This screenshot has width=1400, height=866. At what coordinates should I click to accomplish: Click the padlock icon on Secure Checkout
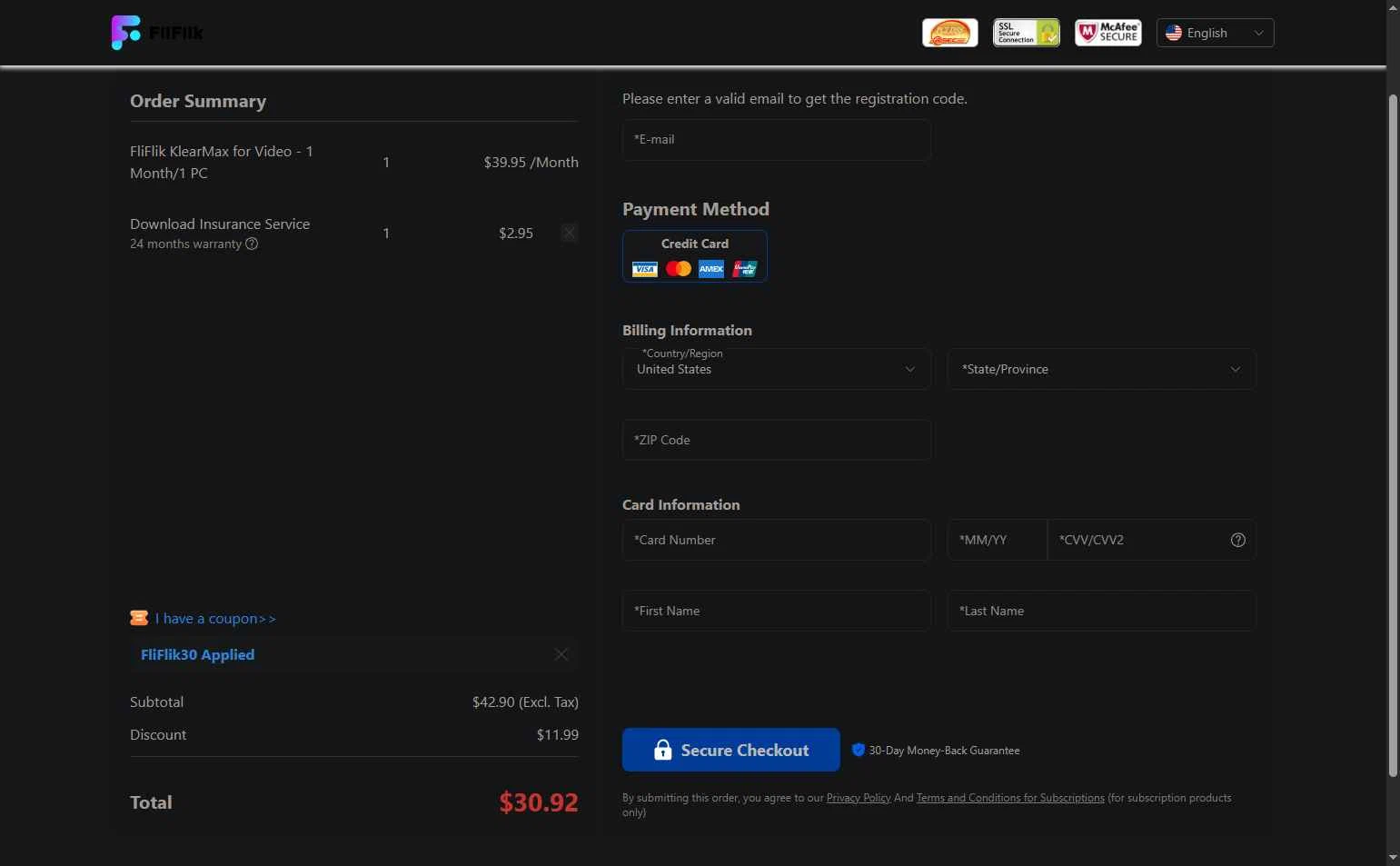[663, 750]
